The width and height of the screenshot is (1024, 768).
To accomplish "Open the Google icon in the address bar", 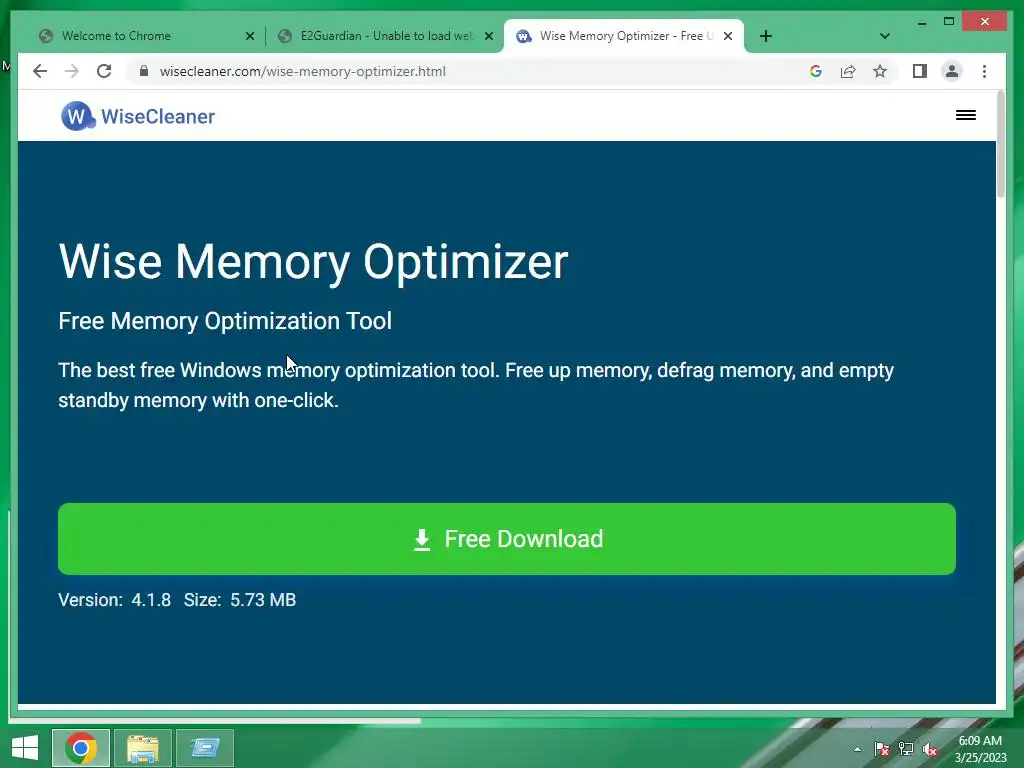I will pyautogui.click(x=816, y=71).
